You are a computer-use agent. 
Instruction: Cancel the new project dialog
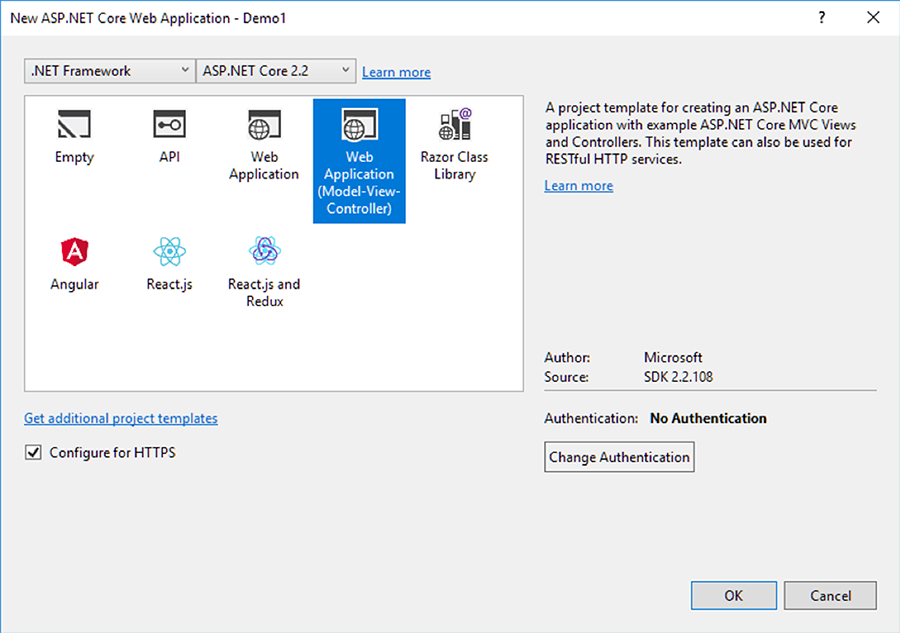830,595
